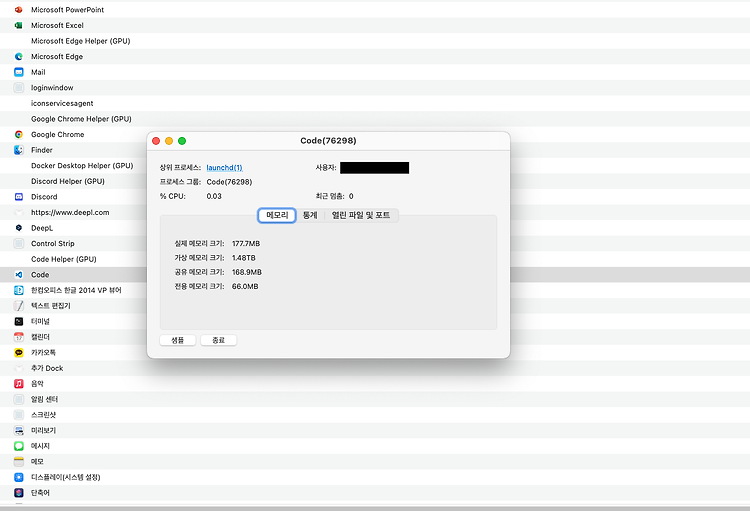Minimize the Code(76298) window

coord(169,141)
